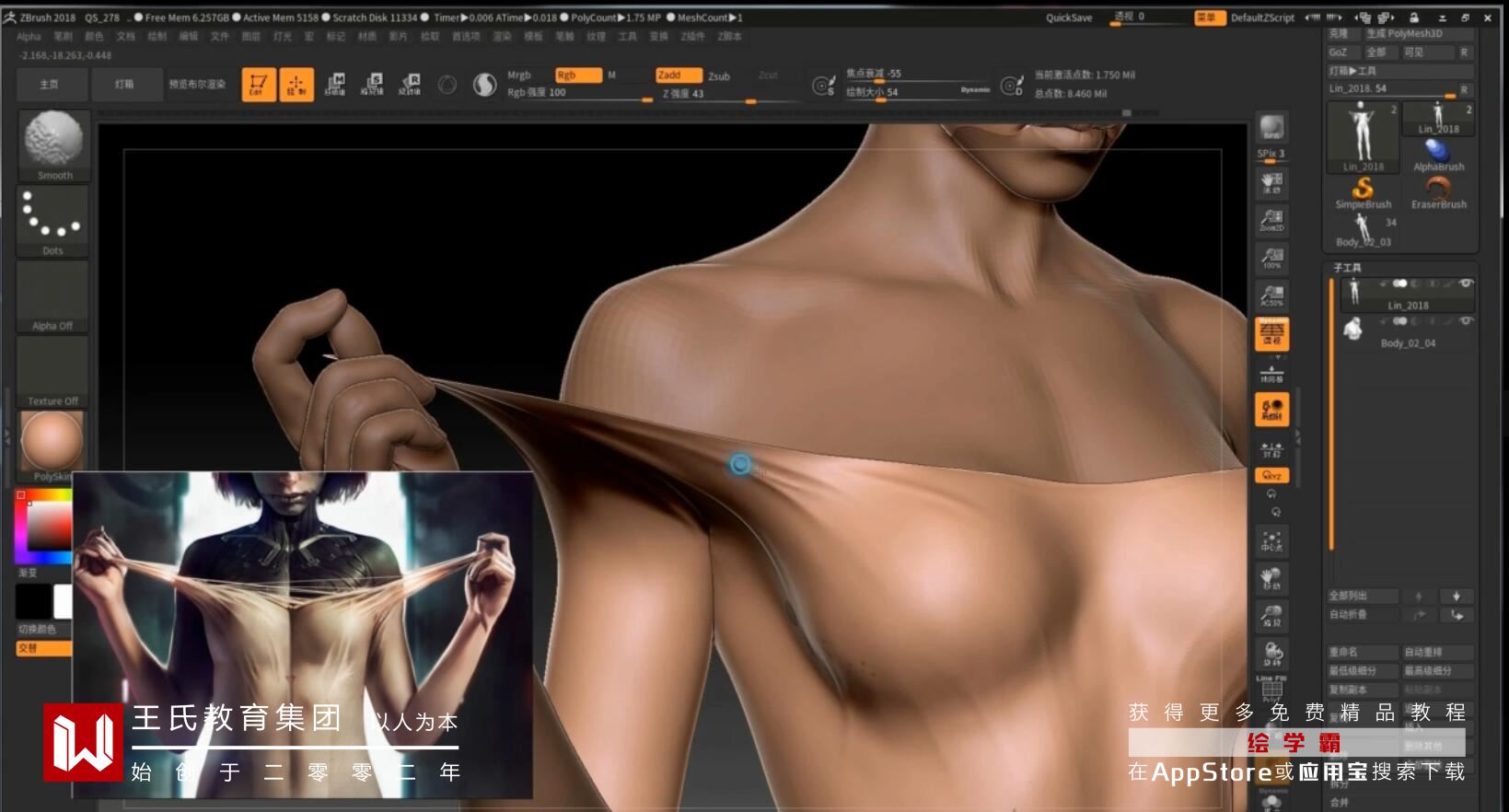This screenshot has height=812, width=1509.
Task: Click the focal shift S brush icon
Action: 823,86
